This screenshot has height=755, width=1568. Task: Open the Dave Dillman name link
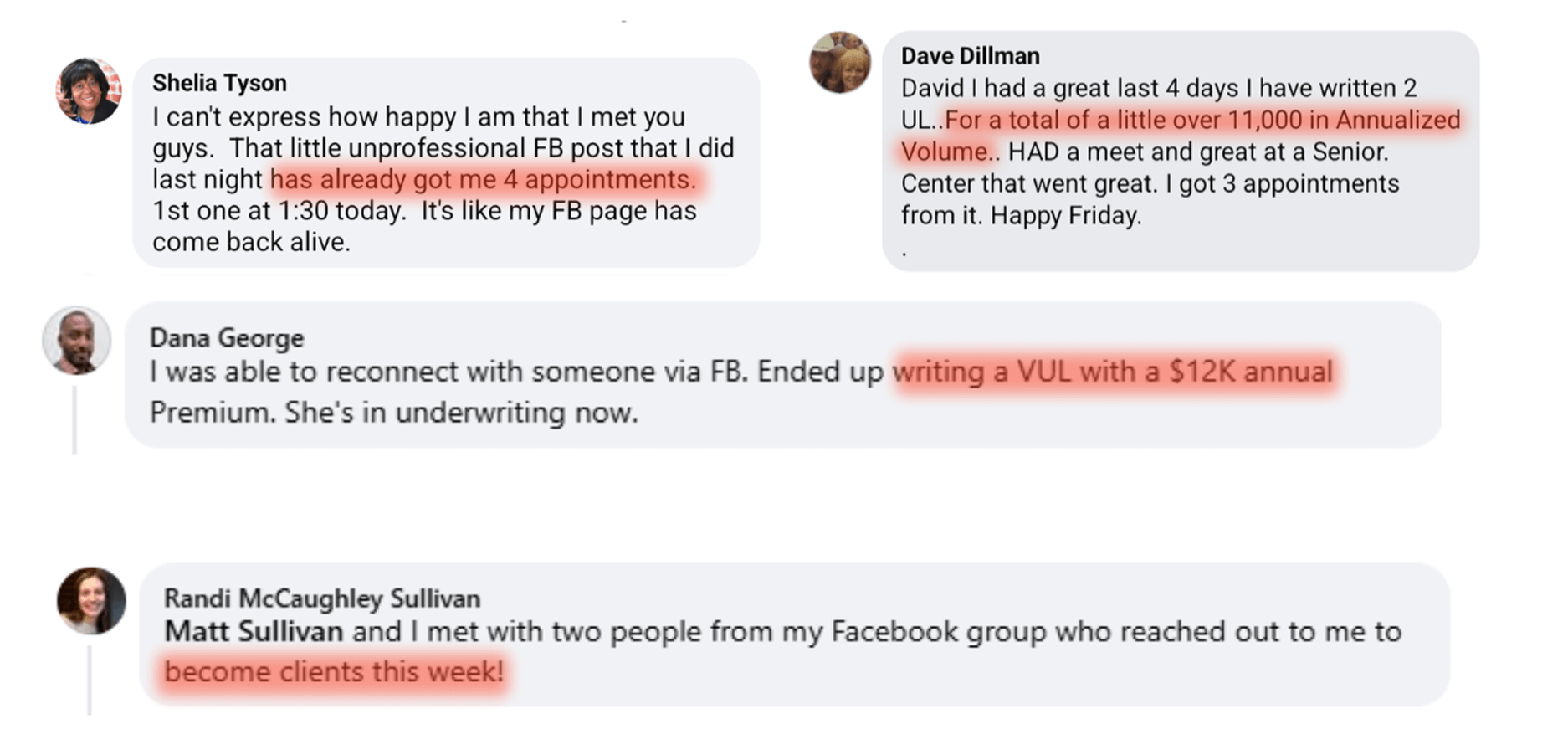pos(970,56)
